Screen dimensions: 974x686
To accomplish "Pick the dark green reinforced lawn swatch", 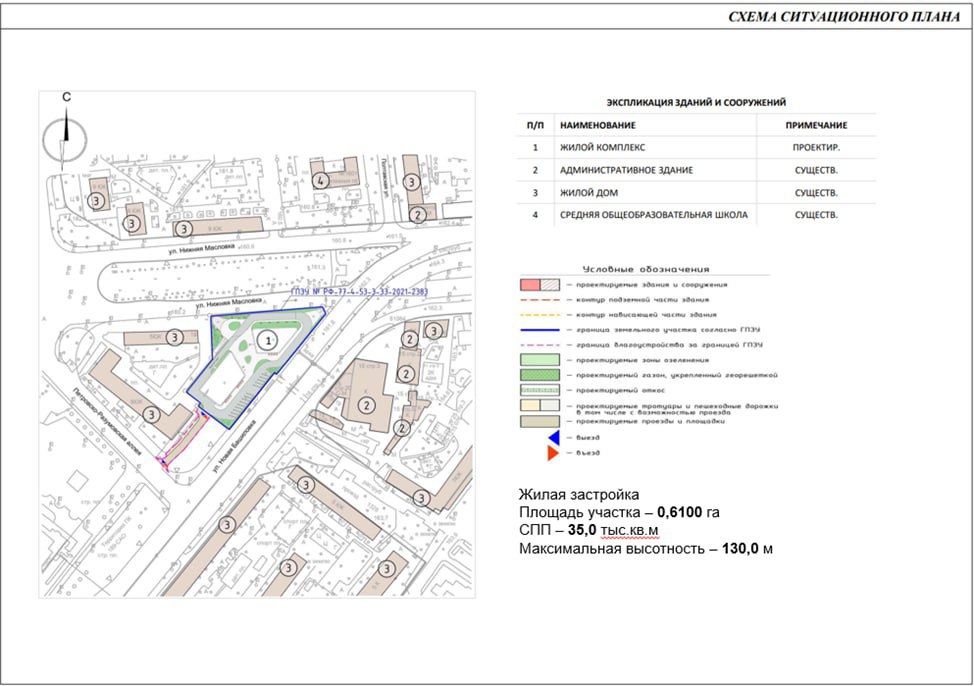I will (x=541, y=374).
